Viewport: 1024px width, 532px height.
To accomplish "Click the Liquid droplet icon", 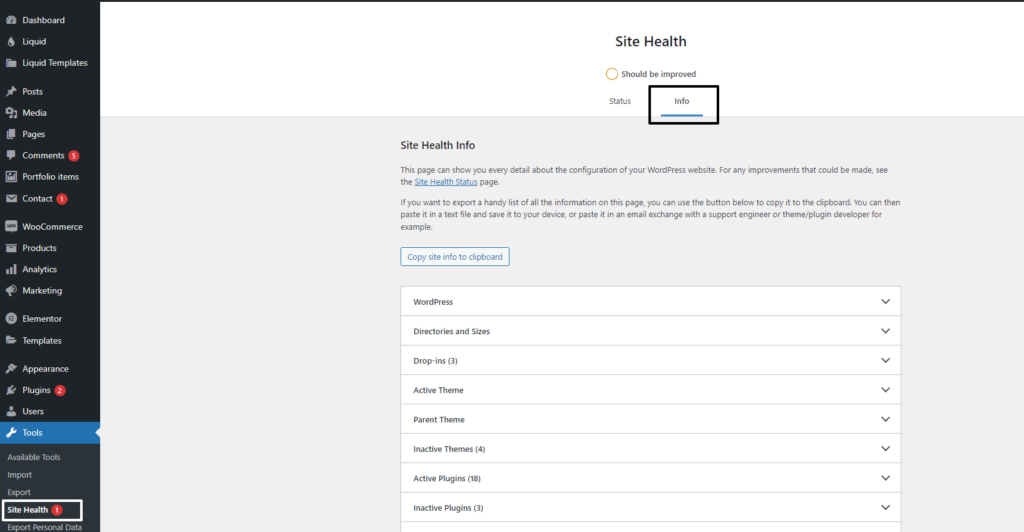I will (11, 41).
